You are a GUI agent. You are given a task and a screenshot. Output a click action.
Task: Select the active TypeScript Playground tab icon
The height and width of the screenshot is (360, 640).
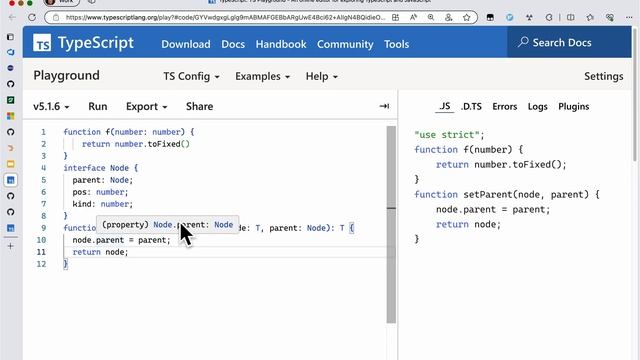pos(11,180)
